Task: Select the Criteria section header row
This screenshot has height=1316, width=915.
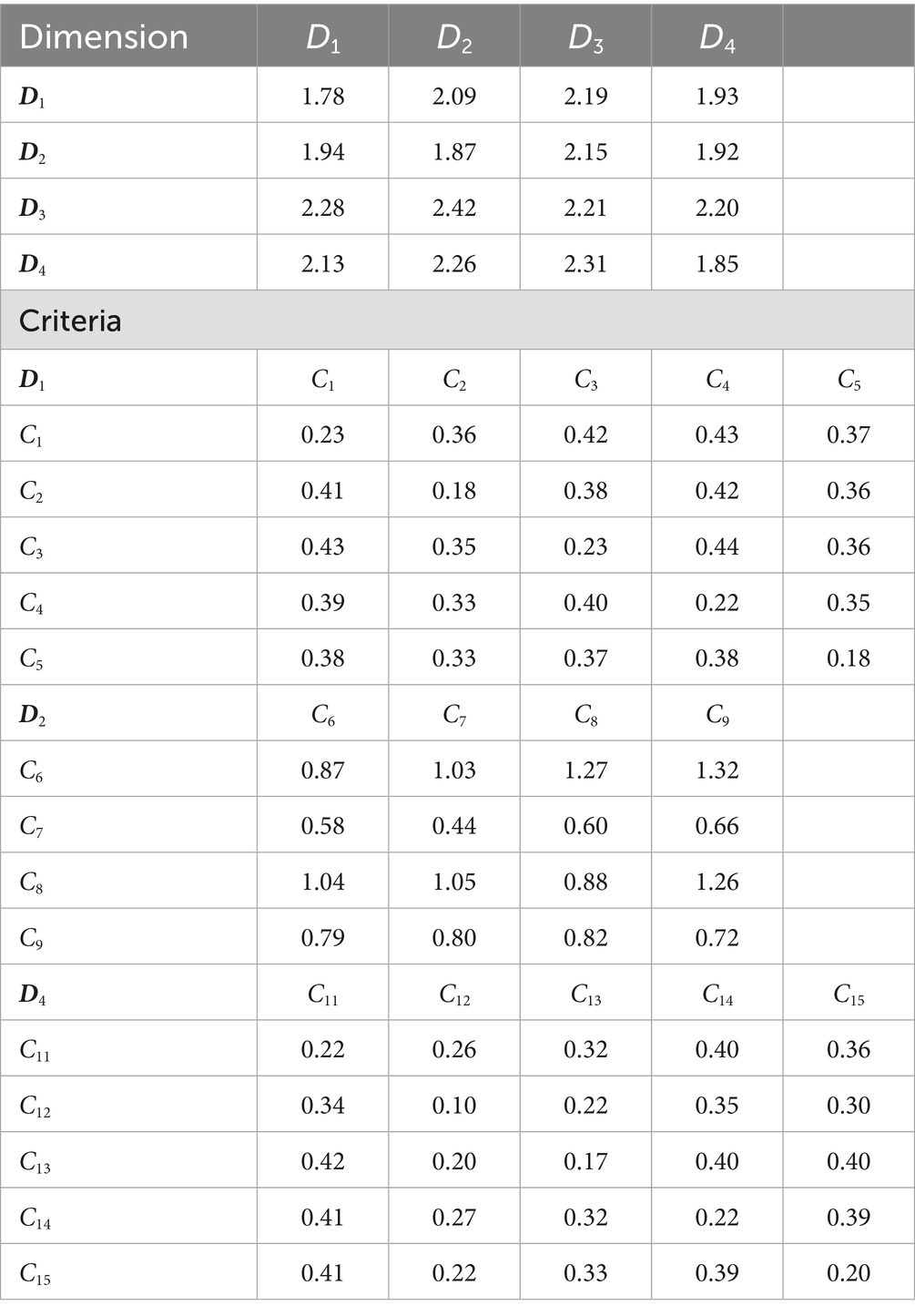Action: click(x=457, y=321)
